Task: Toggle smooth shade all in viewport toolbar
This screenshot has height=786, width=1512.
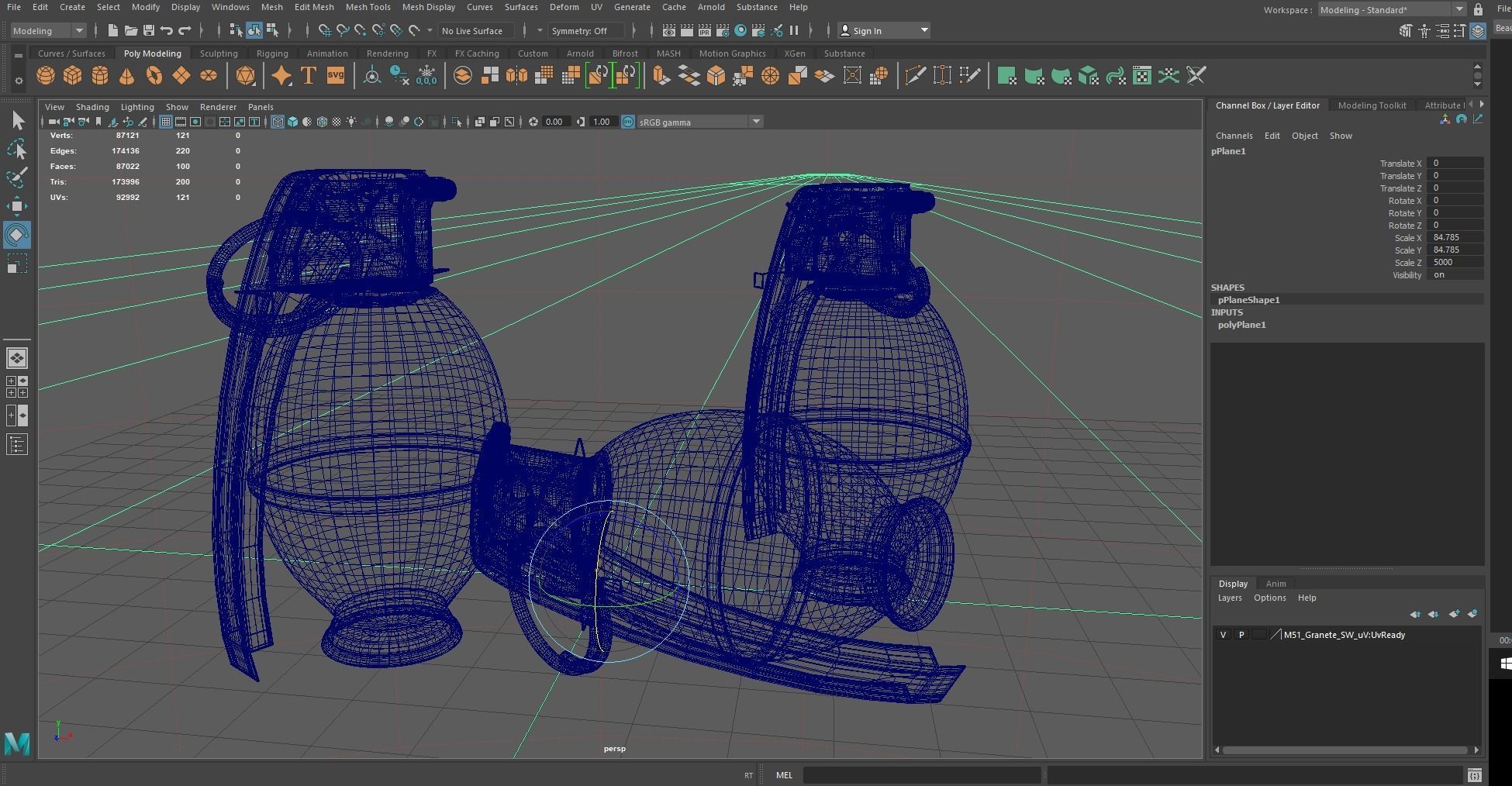Action: [x=292, y=122]
